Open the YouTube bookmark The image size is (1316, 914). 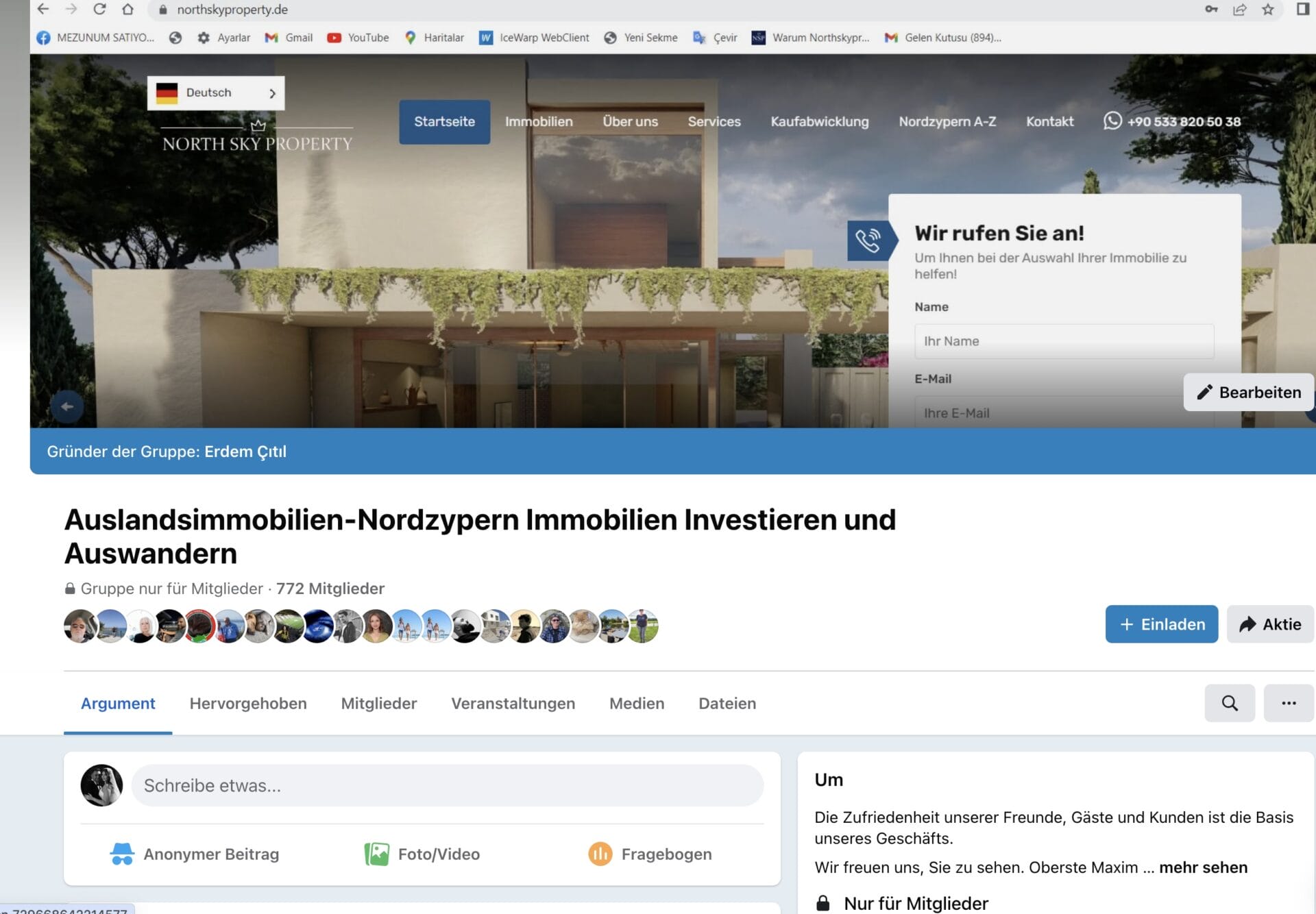click(x=358, y=38)
